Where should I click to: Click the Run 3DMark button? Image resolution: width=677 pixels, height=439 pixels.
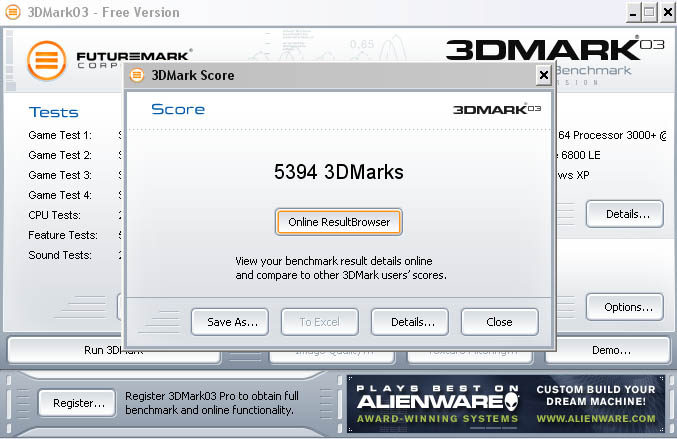coord(114,350)
